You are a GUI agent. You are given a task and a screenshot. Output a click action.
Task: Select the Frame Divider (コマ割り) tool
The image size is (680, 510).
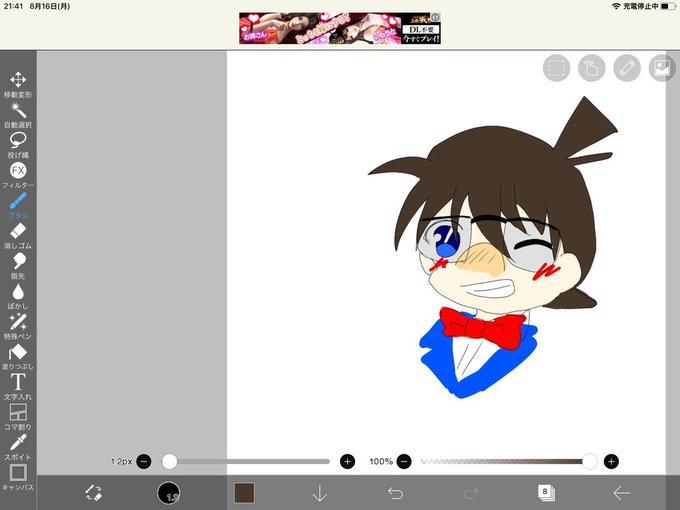[x=18, y=417]
